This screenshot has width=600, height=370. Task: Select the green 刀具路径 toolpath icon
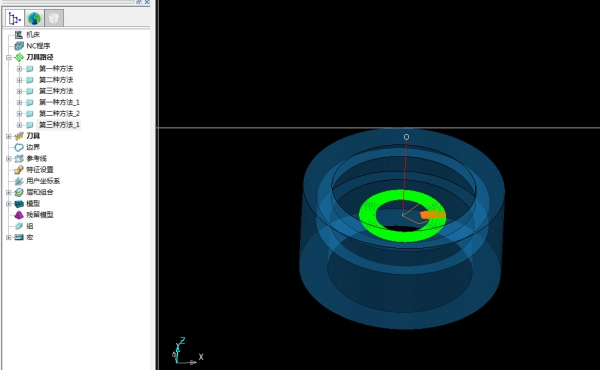click(x=19, y=57)
